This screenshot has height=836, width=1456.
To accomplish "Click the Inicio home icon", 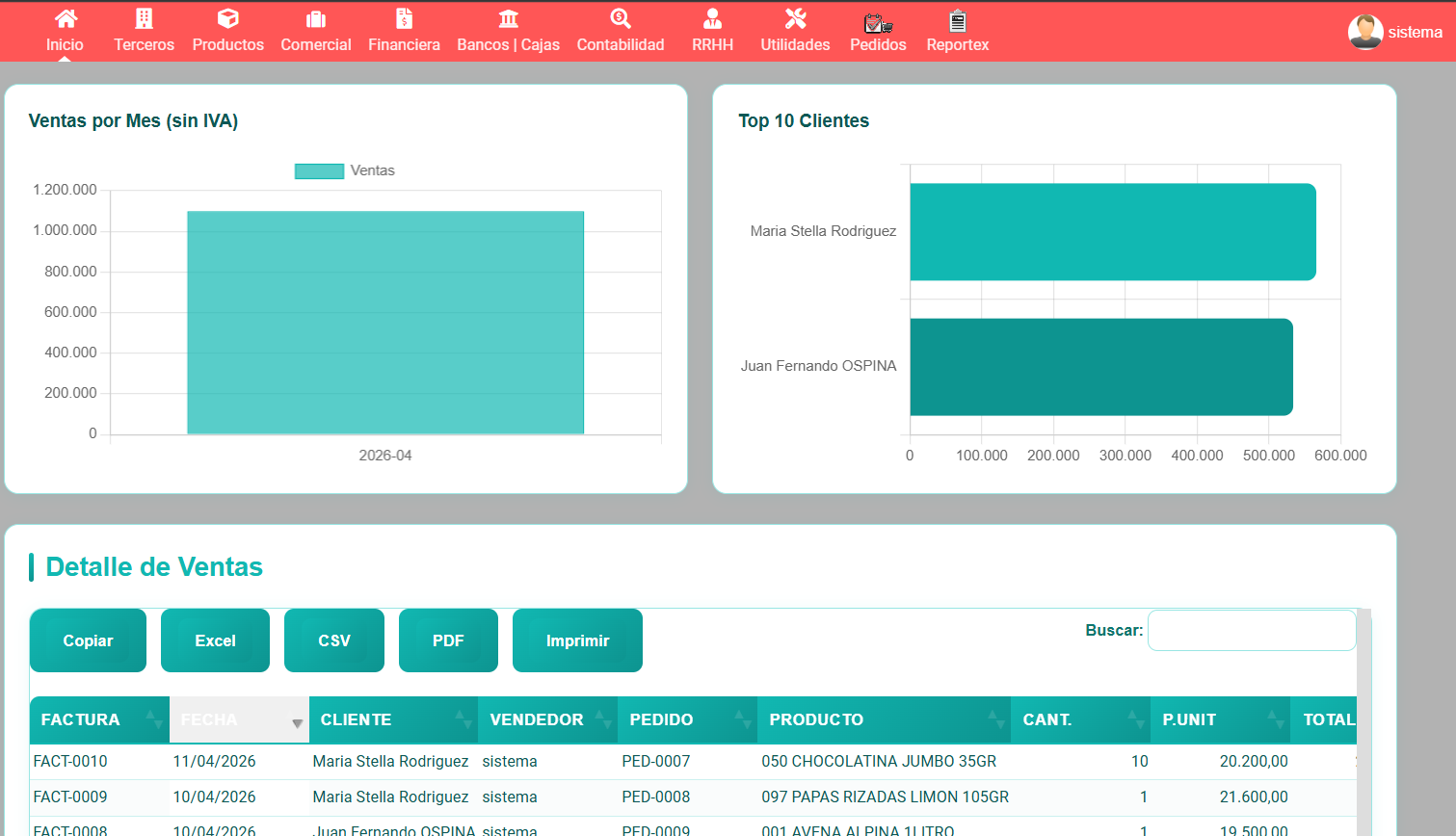I will coord(65,18).
